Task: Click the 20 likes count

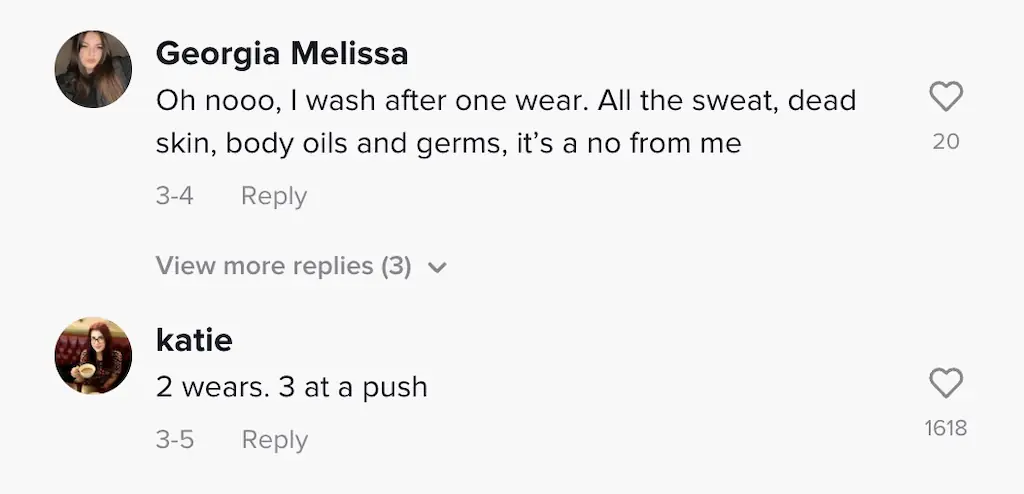Action: click(x=945, y=142)
